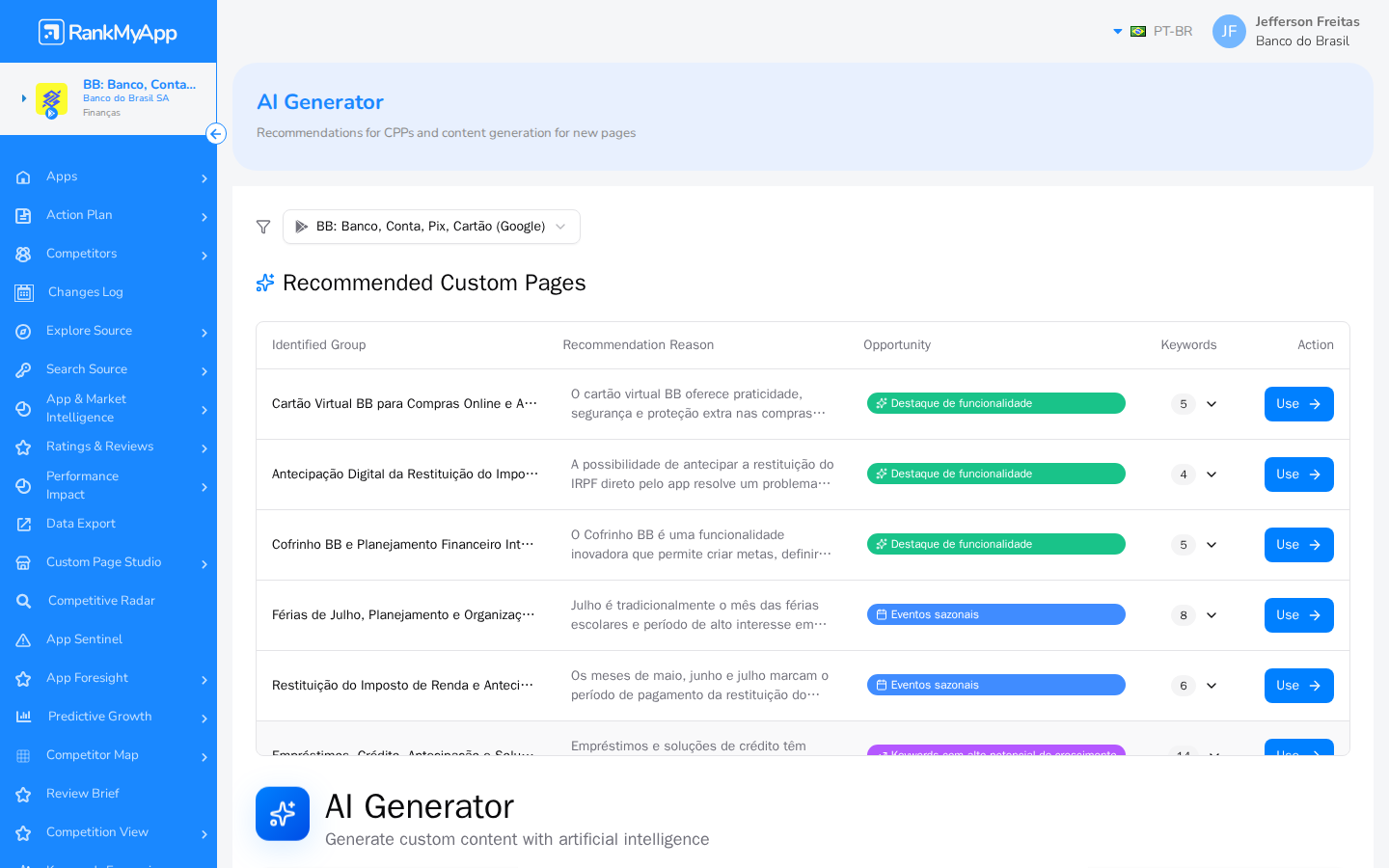Click the 'Banco do Brasil SA' developer label
This screenshot has height=868, width=1389.
125,98
